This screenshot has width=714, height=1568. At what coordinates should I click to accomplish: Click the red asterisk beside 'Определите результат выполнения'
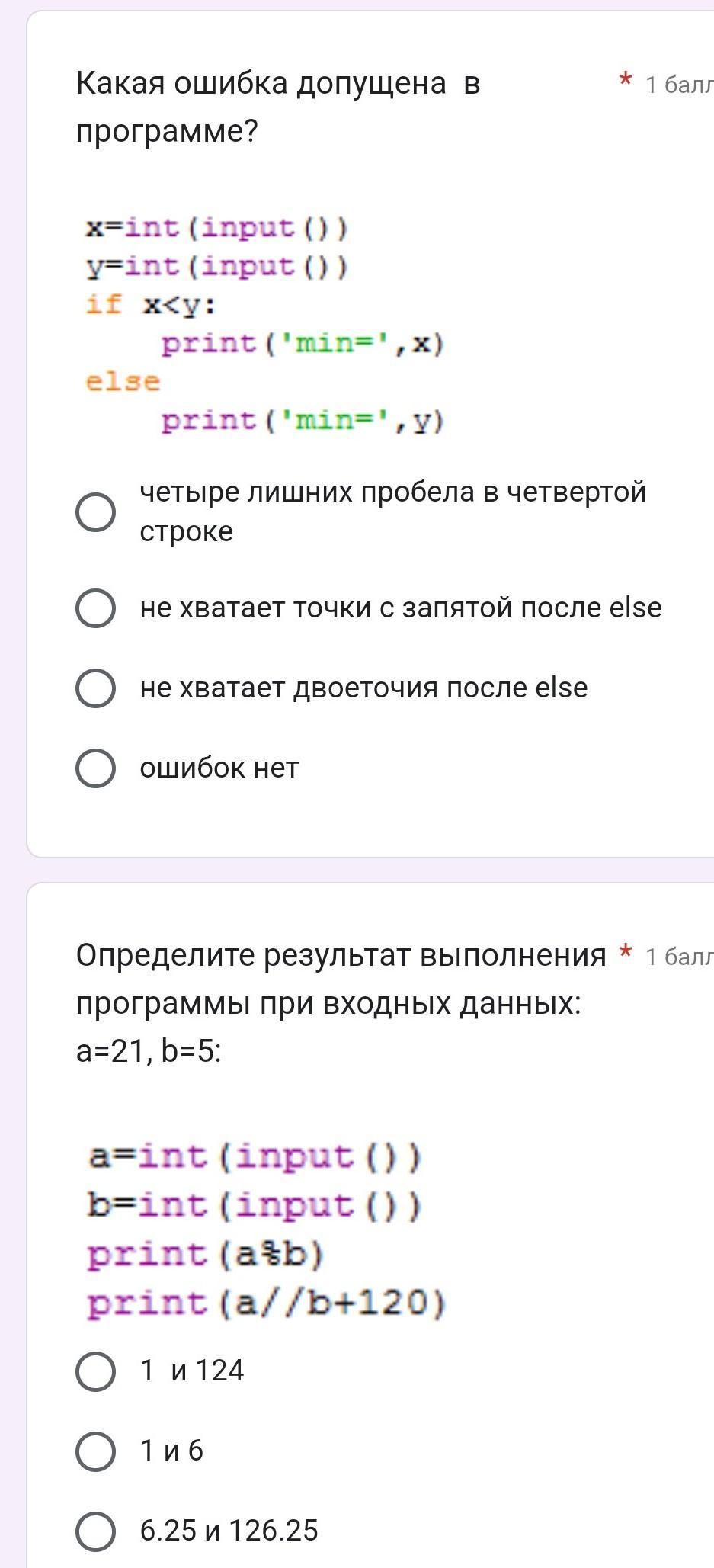[x=625, y=953]
